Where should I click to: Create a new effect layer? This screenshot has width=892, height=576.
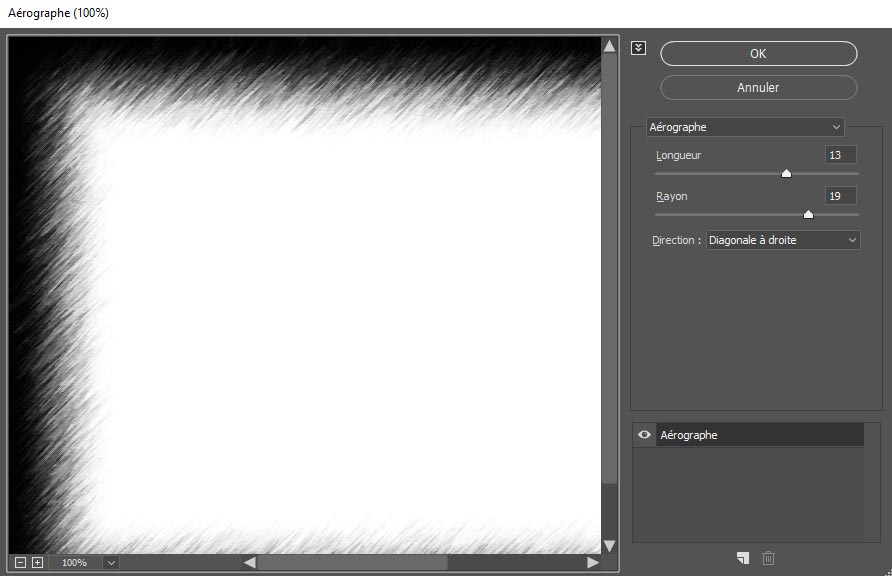[x=742, y=558]
